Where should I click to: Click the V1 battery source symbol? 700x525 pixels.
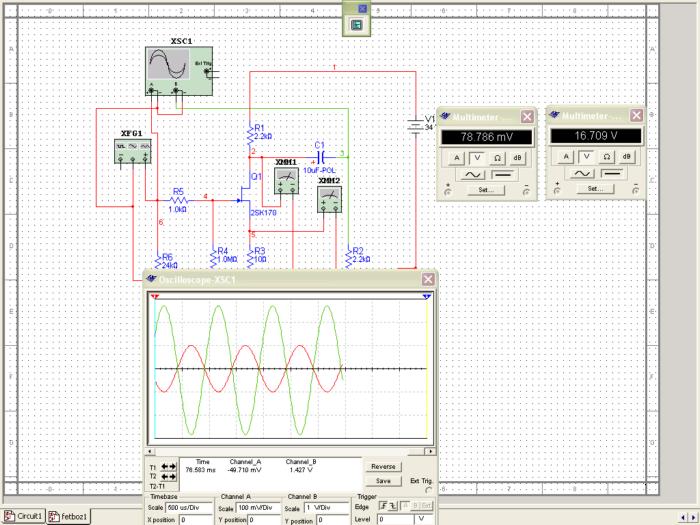tap(416, 126)
